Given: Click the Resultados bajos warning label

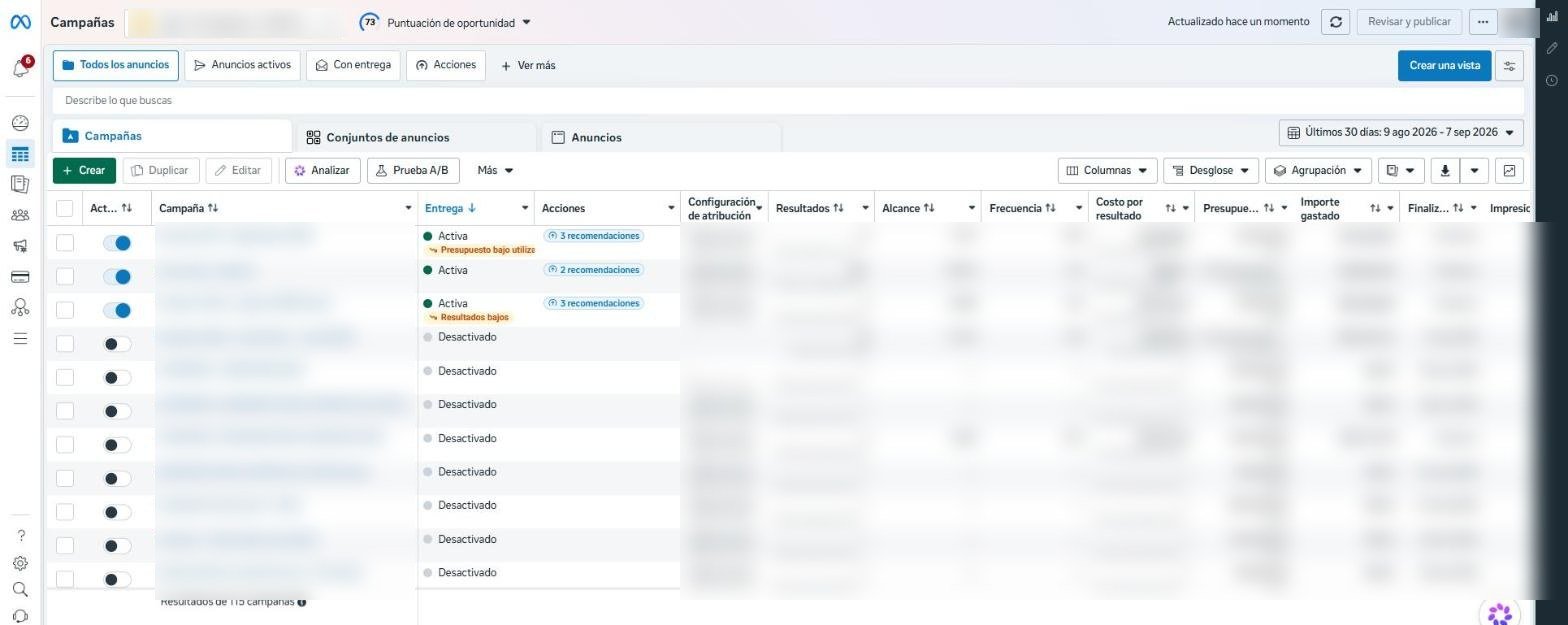Looking at the screenshot, I should coord(469,317).
